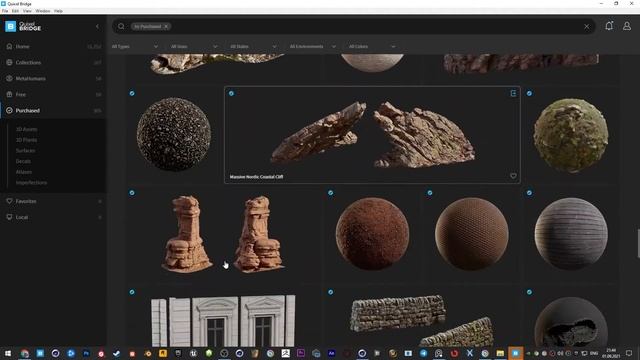This screenshot has height=360, width=640.
Task: Open the Massive Nordic Coastal Cliff asset
Action: click(x=372, y=135)
